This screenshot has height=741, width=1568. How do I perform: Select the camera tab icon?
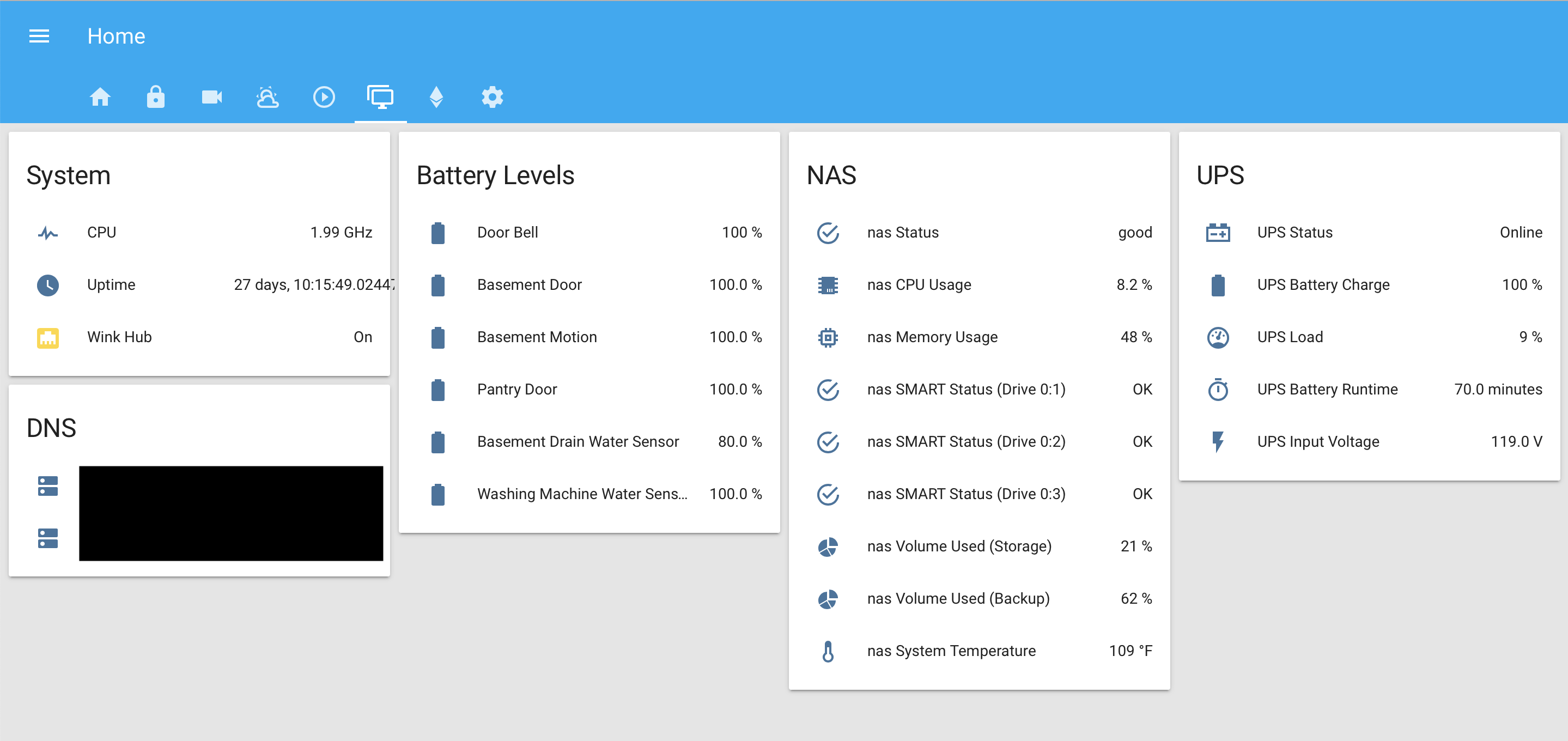(212, 98)
